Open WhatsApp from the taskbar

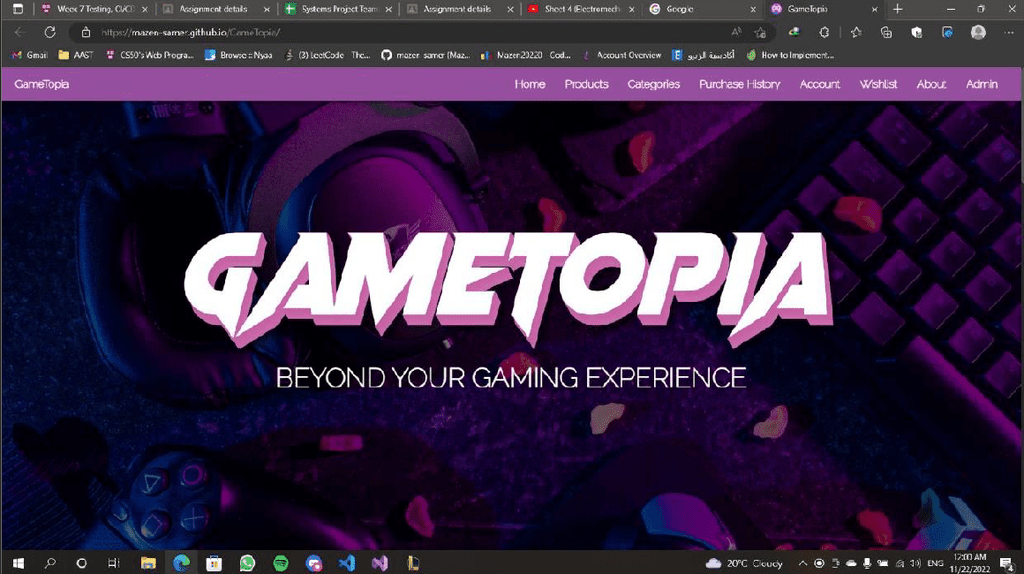pyautogui.click(x=247, y=563)
